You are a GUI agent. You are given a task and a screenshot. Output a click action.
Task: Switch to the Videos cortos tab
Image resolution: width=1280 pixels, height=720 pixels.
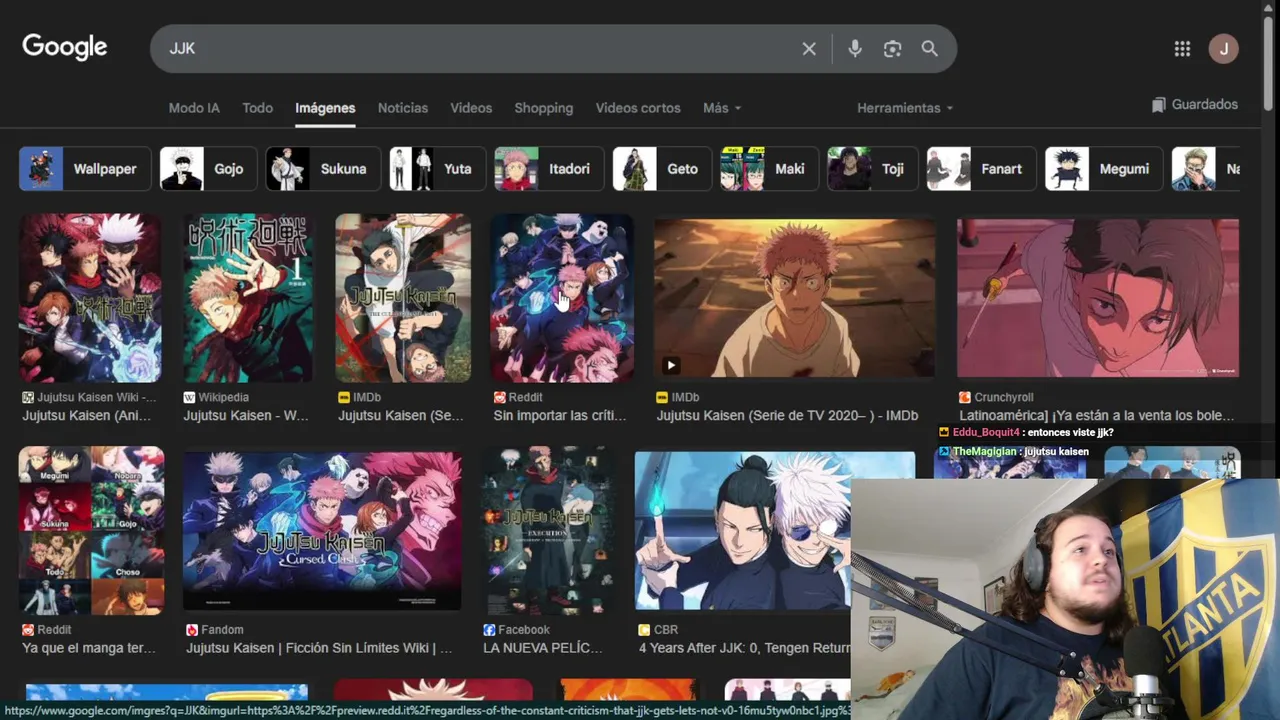click(x=638, y=108)
